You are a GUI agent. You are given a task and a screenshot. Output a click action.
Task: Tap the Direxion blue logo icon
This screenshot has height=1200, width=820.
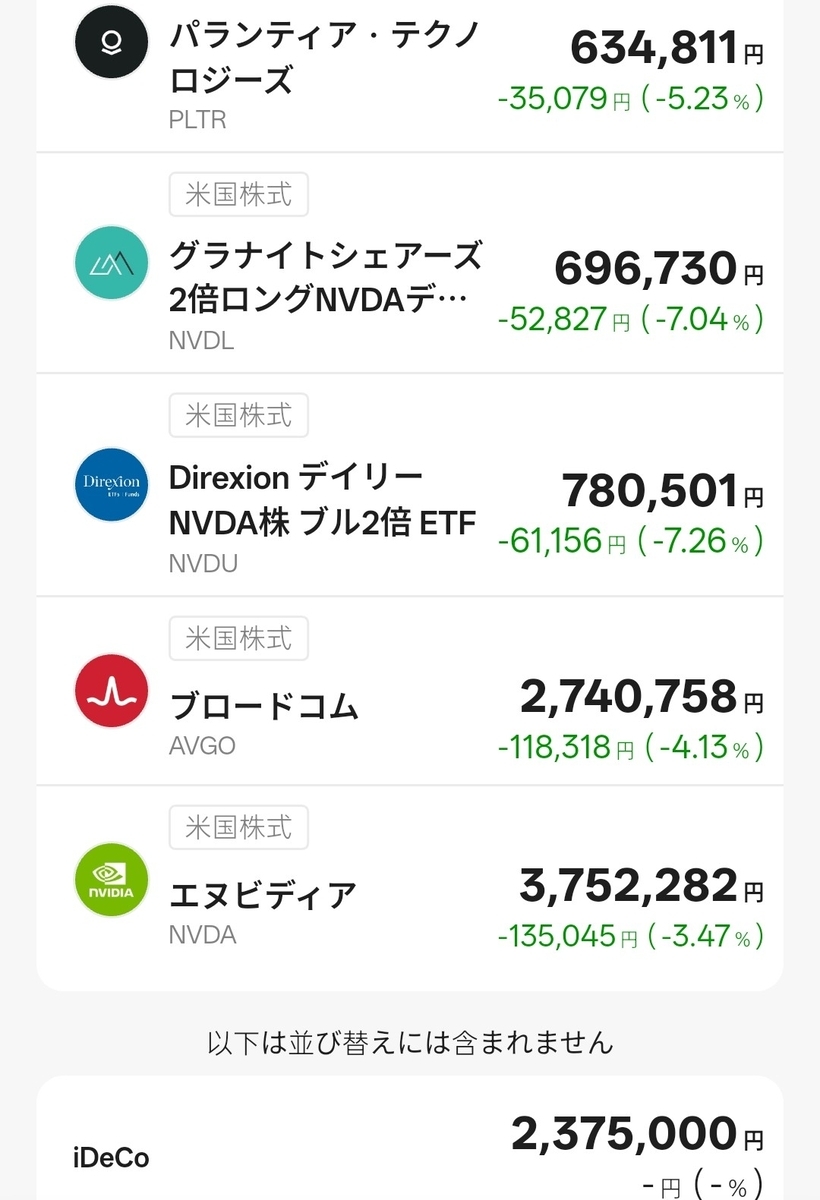(x=111, y=485)
